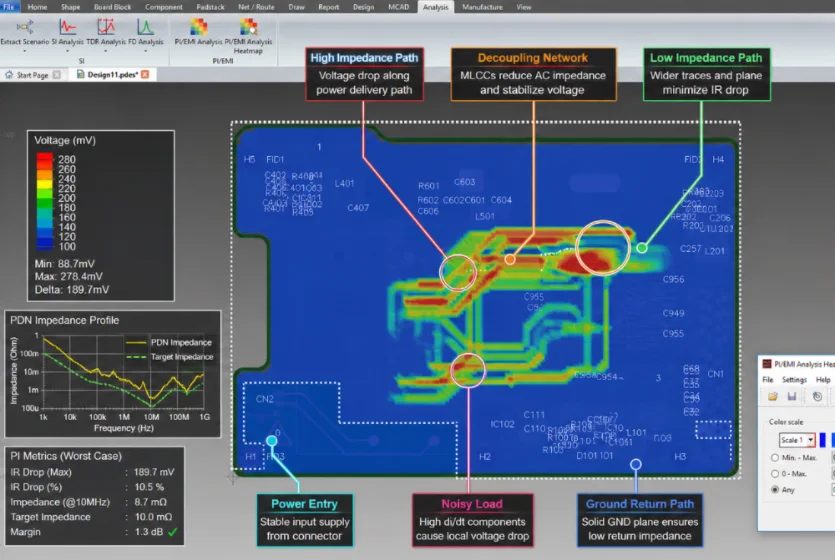Select the Min. - Max. radio option
The height and width of the screenshot is (560, 835).
(775, 458)
